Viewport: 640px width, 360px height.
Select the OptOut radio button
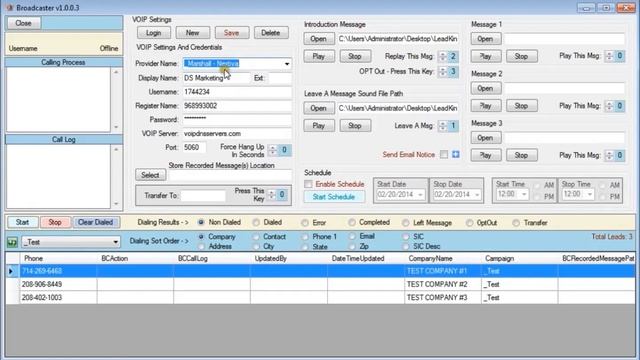click(x=469, y=223)
